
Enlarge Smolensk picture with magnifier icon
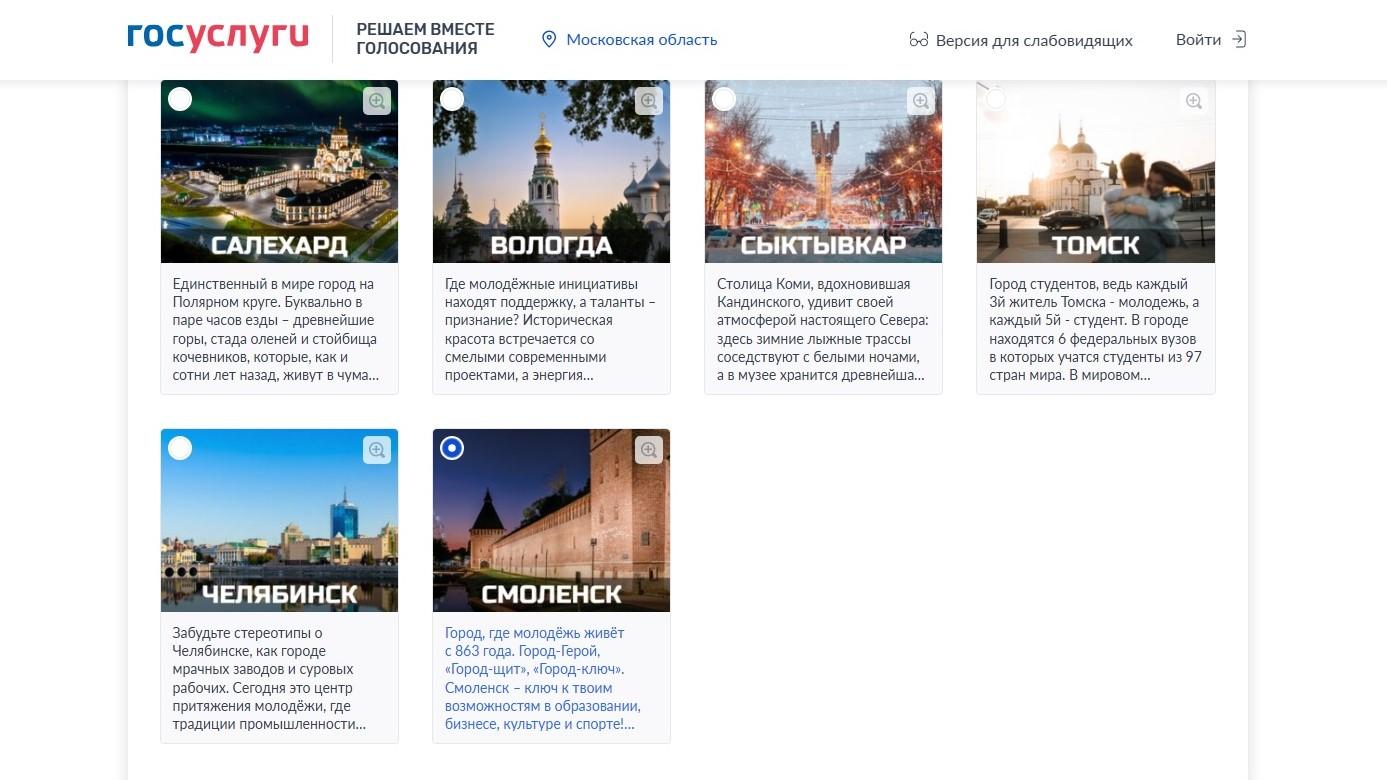click(x=648, y=450)
